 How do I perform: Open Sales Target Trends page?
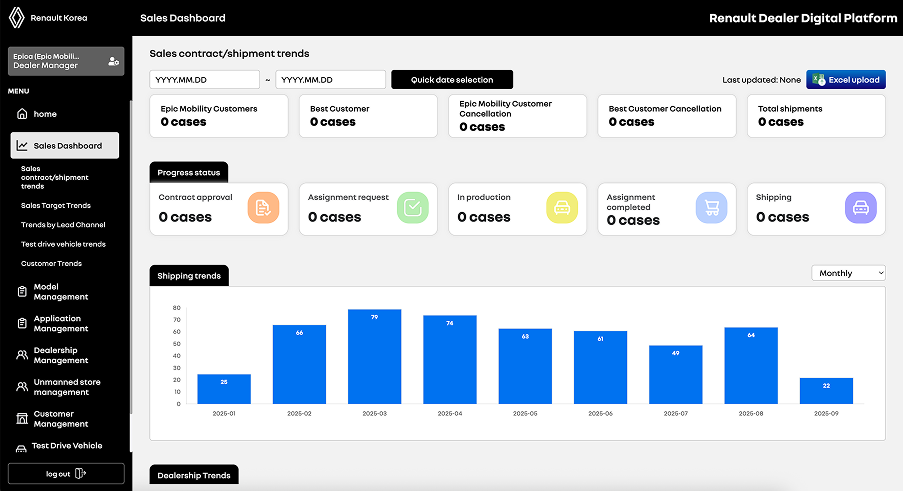[56, 205]
